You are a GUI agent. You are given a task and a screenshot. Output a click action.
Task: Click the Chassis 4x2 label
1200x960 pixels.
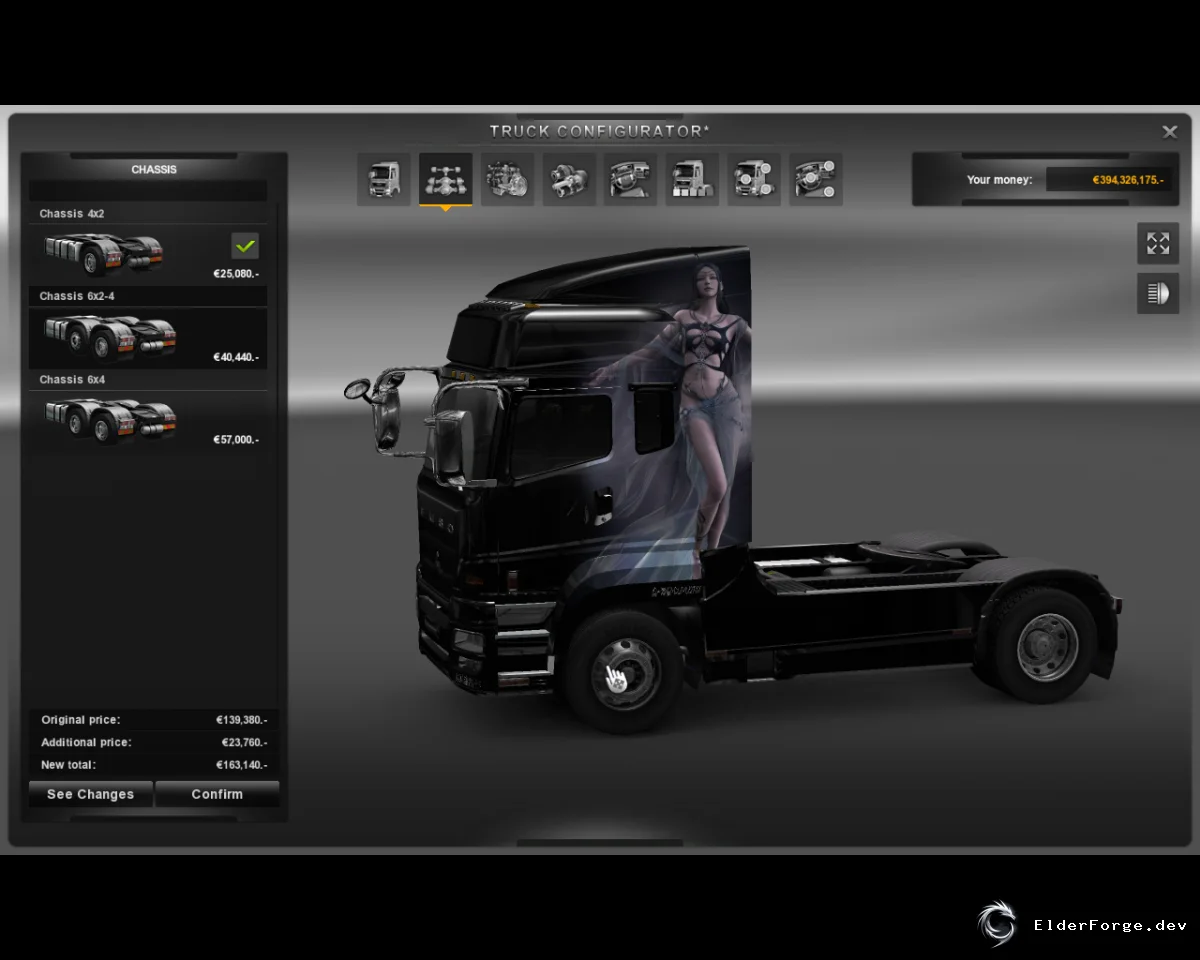click(72, 214)
